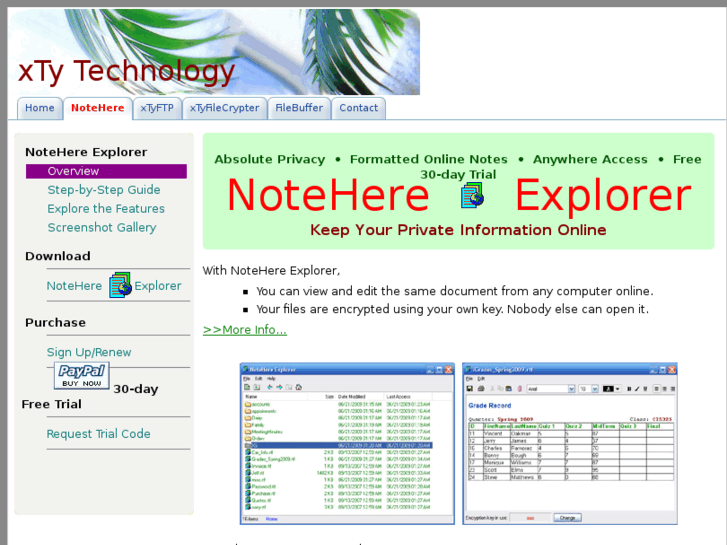Viewport: 727px width, 545px height.
Task: Click the NoteHere Explorer icon under Download
Action: pyautogui.click(x=120, y=285)
